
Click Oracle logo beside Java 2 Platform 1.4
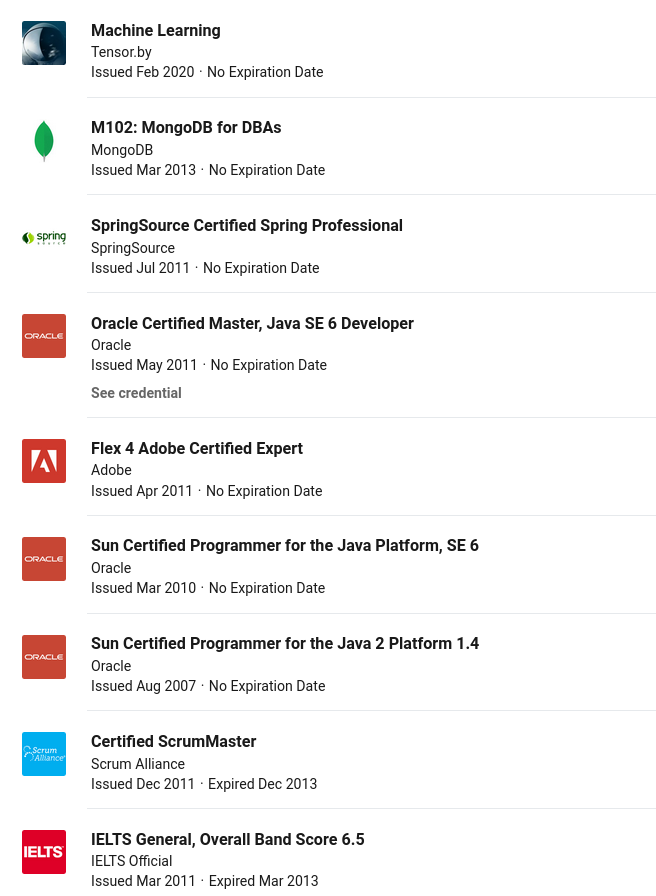pyautogui.click(x=44, y=657)
